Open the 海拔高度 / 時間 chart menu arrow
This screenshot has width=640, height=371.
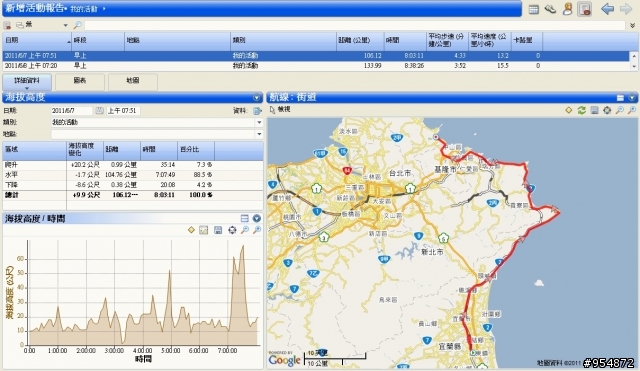pyautogui.click(x=257, y=218)
